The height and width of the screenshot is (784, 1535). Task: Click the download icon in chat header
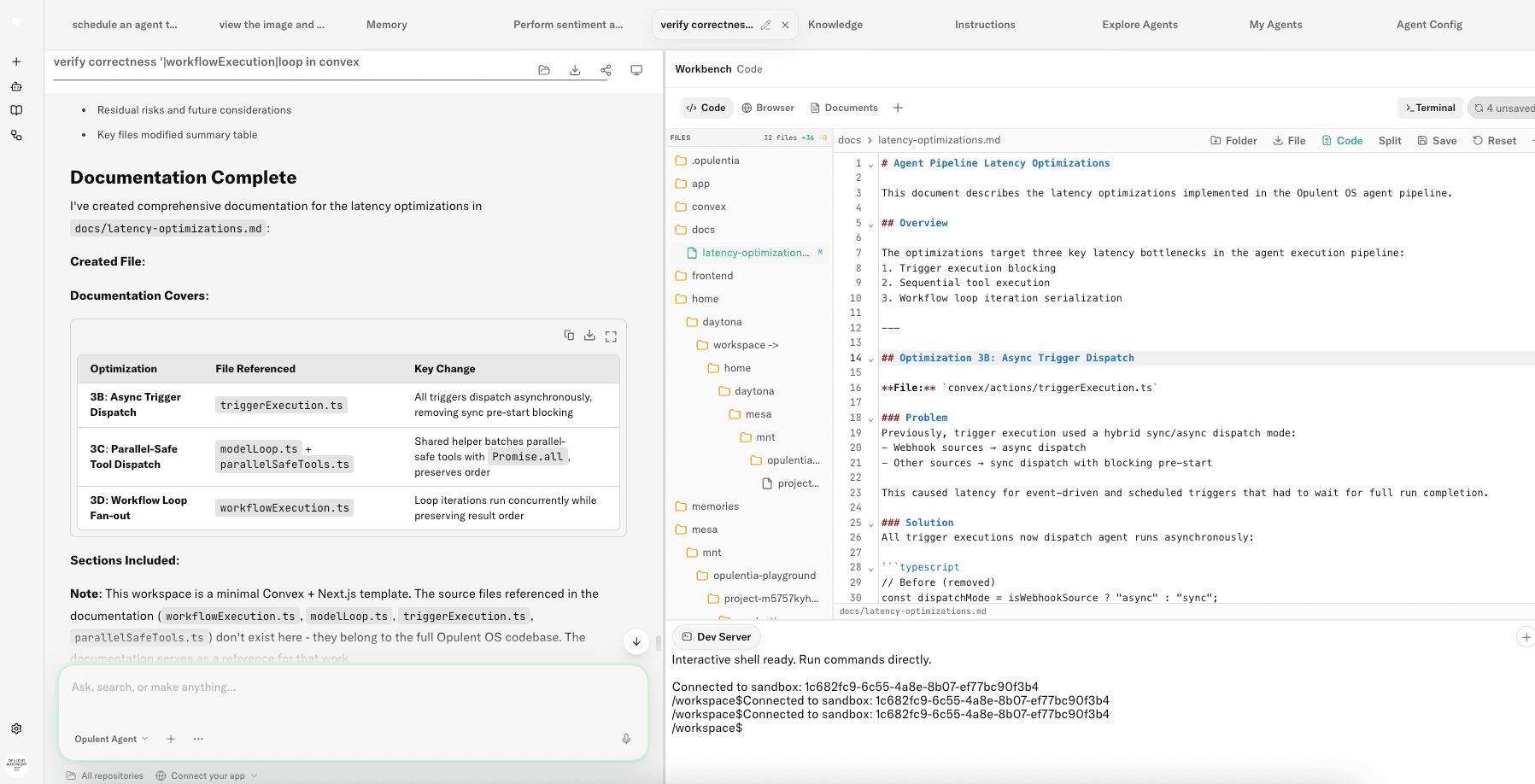coord(575,70)
